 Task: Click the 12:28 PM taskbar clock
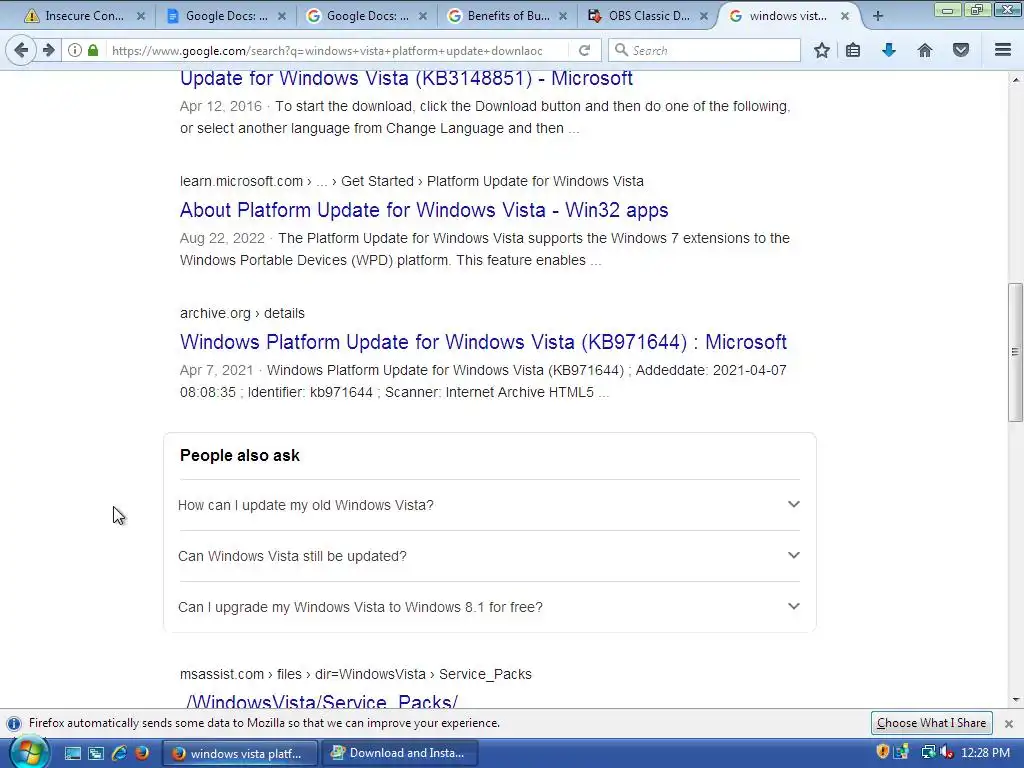[985, 752]
